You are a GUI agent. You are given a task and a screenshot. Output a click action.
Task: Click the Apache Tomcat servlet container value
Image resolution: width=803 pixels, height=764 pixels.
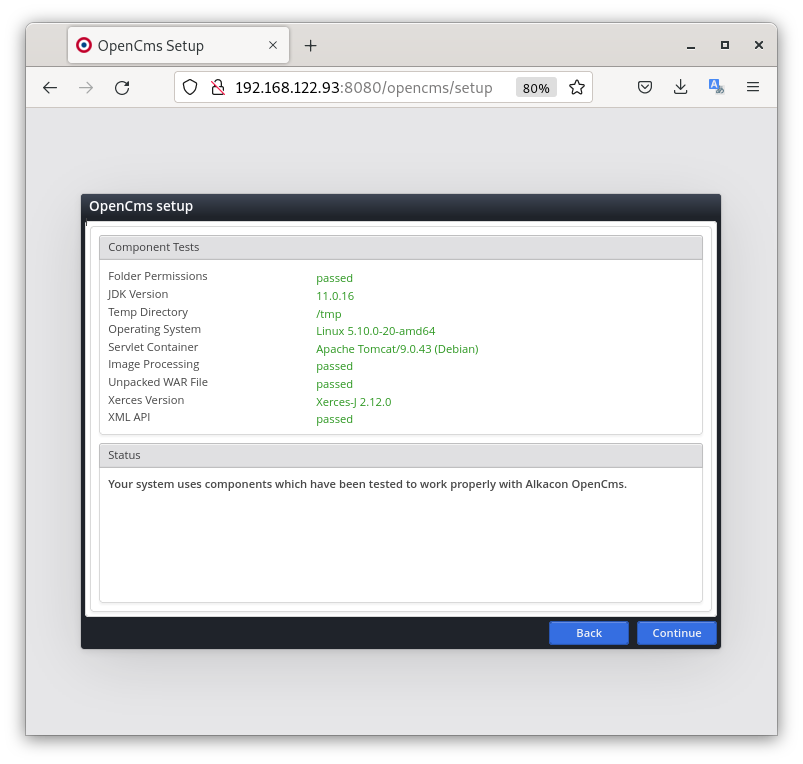397,349
